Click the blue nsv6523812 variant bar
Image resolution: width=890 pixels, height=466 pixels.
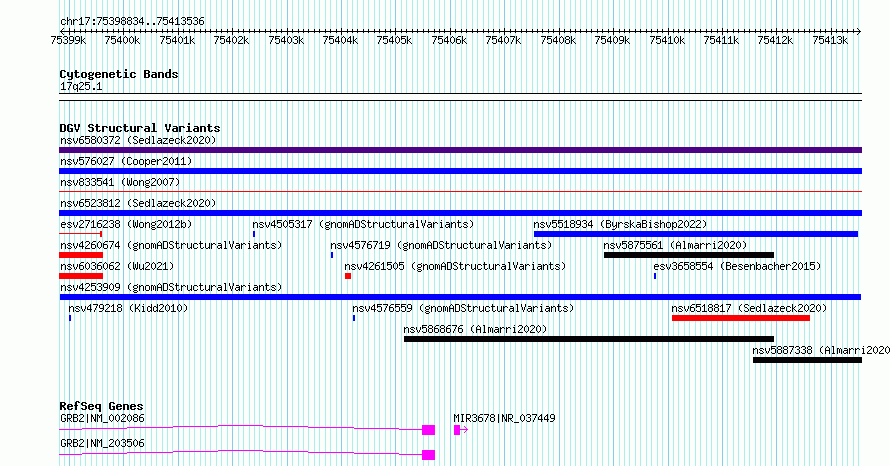pyautogui.click(x=460, y=213)
